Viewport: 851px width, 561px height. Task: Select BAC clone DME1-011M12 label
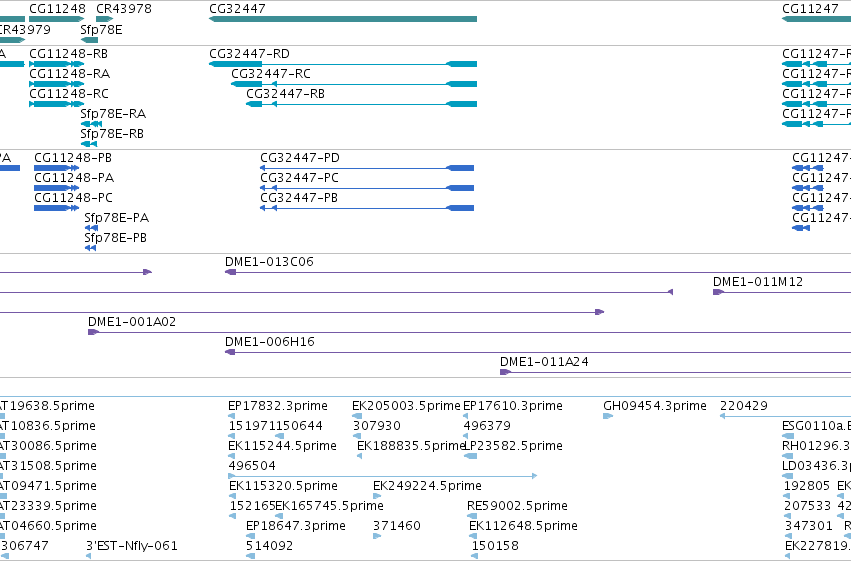pyautogui.click(x=758, y=282)
